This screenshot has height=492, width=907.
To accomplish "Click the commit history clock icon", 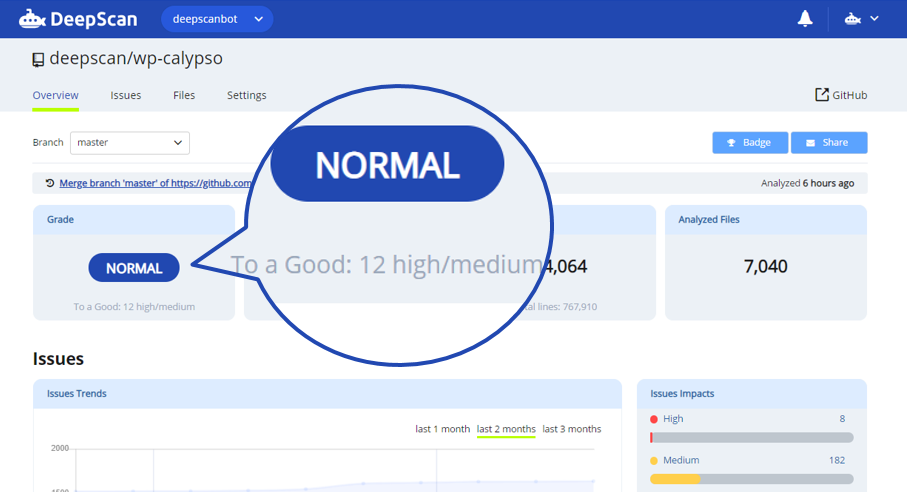I will pyautogui.click(x=50, y=183).
